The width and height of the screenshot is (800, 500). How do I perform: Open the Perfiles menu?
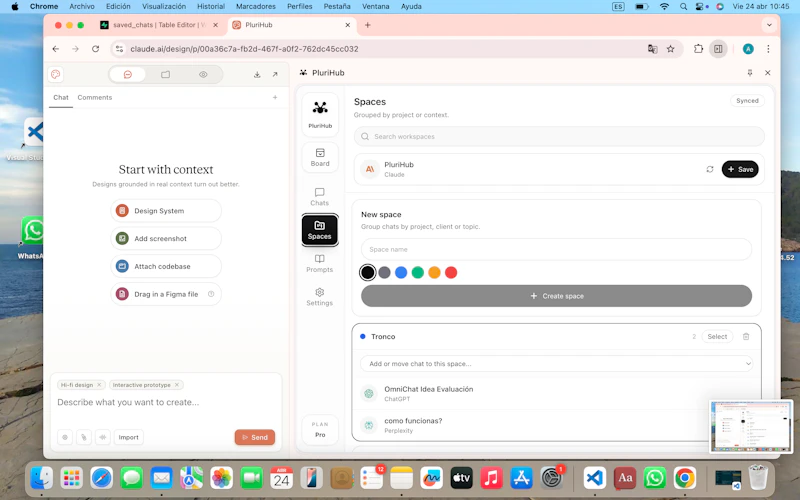tap(299, 7)
